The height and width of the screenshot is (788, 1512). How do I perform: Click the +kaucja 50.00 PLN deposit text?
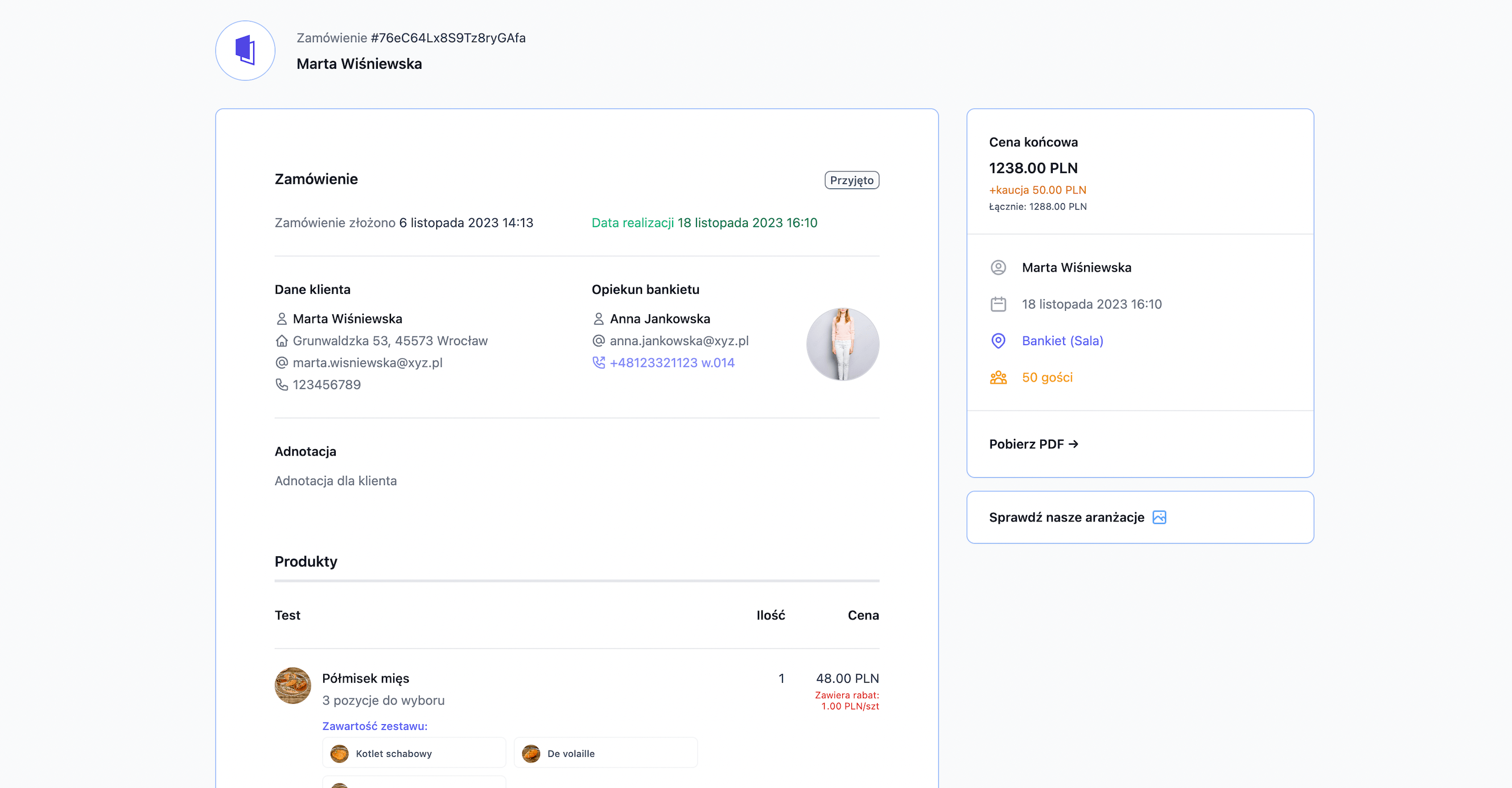(x=1038, y=190)
